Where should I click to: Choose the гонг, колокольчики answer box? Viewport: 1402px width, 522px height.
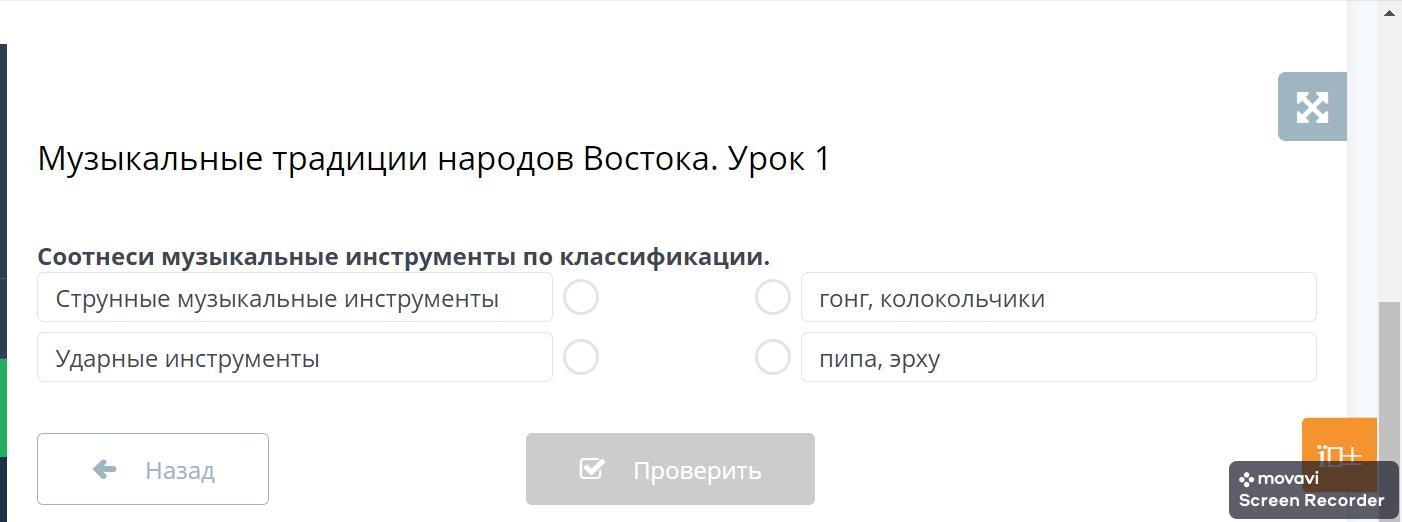(x=1058, y=298)
